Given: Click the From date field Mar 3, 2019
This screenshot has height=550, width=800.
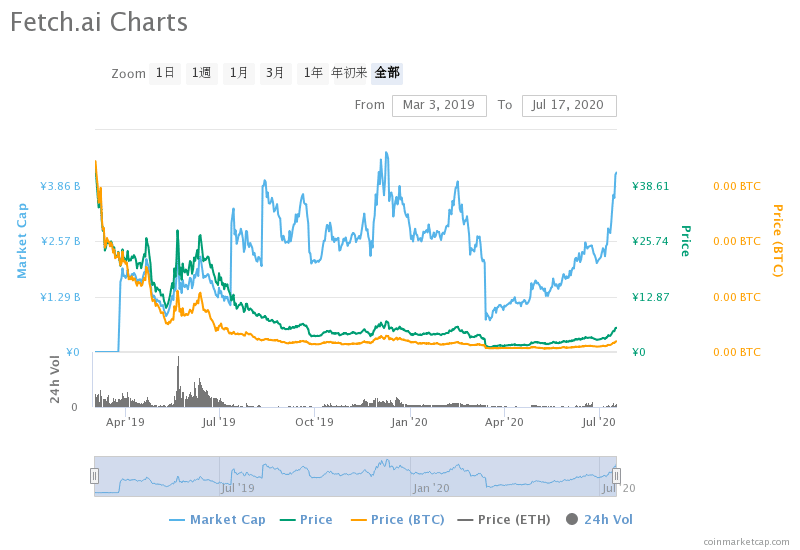Looking at the screenshot, I should click(x=439, y=106).
